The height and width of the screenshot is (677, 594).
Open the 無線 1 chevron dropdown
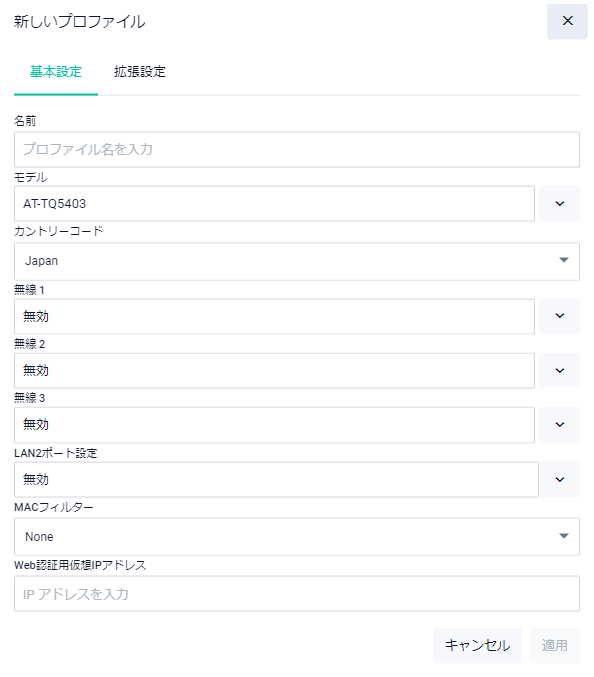(x=559, y=316)
